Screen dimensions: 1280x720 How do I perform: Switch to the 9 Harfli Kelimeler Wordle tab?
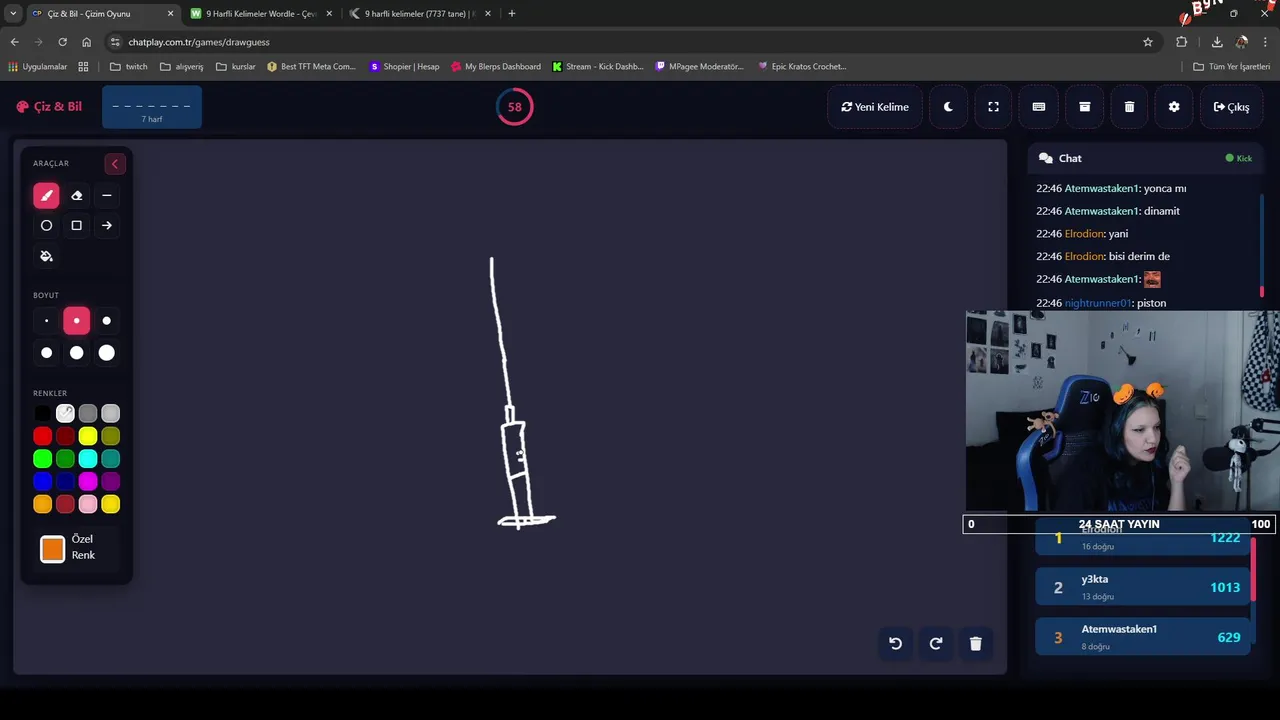click(262, 14)
